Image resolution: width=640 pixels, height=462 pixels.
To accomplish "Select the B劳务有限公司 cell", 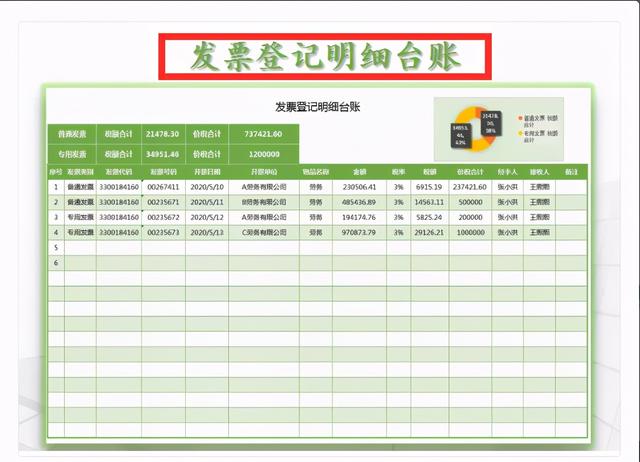I will click(x=264, y=202).
